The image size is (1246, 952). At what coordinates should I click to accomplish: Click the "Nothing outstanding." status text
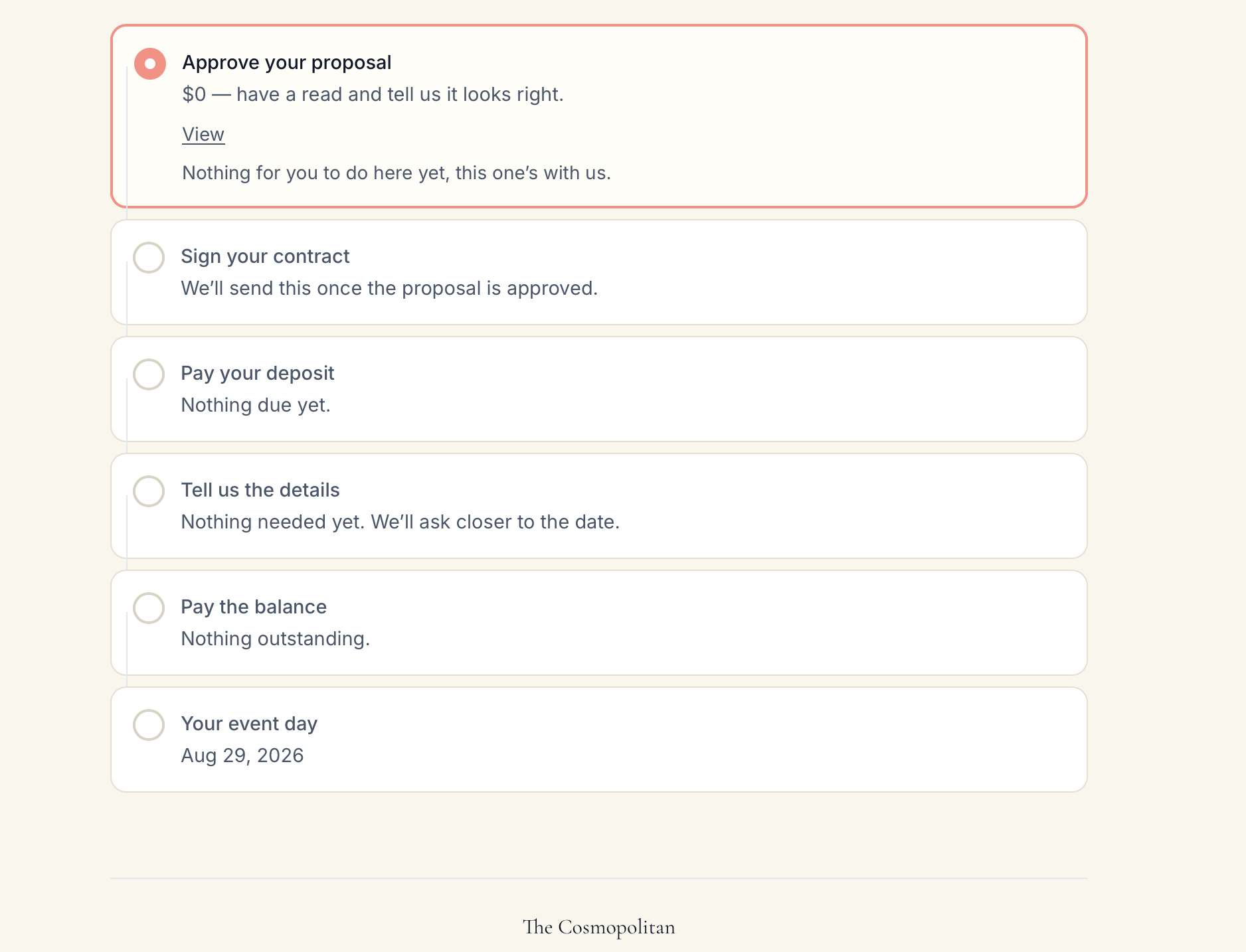coord(276,639)
